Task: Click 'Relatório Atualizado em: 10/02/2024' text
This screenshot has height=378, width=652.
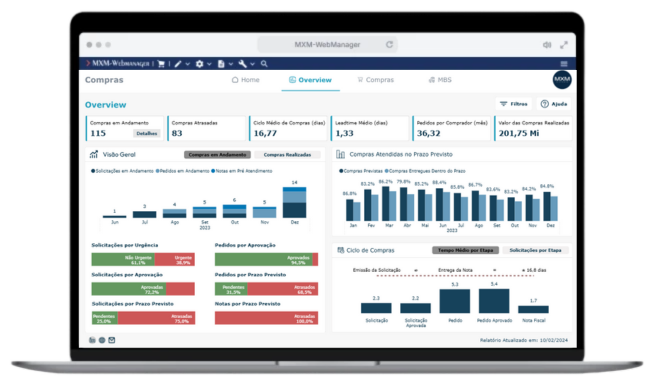Action: point(524,340)
